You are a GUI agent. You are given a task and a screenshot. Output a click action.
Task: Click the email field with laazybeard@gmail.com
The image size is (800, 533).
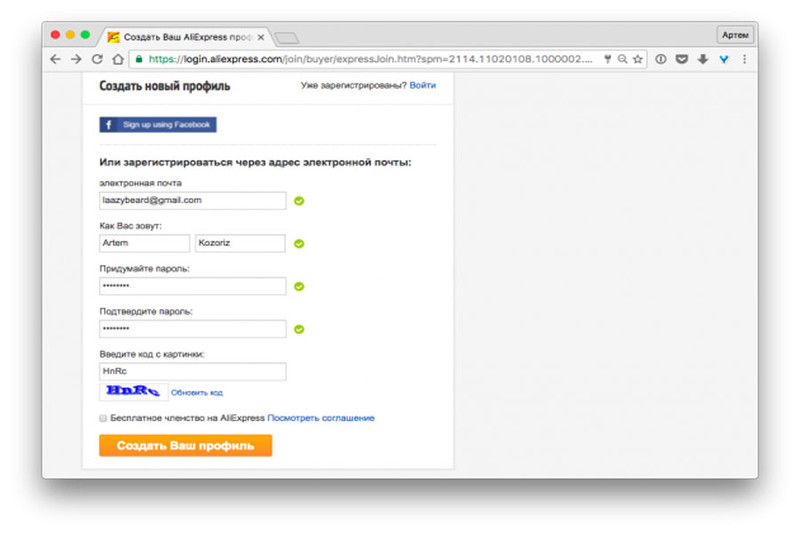tap(193, 200)
